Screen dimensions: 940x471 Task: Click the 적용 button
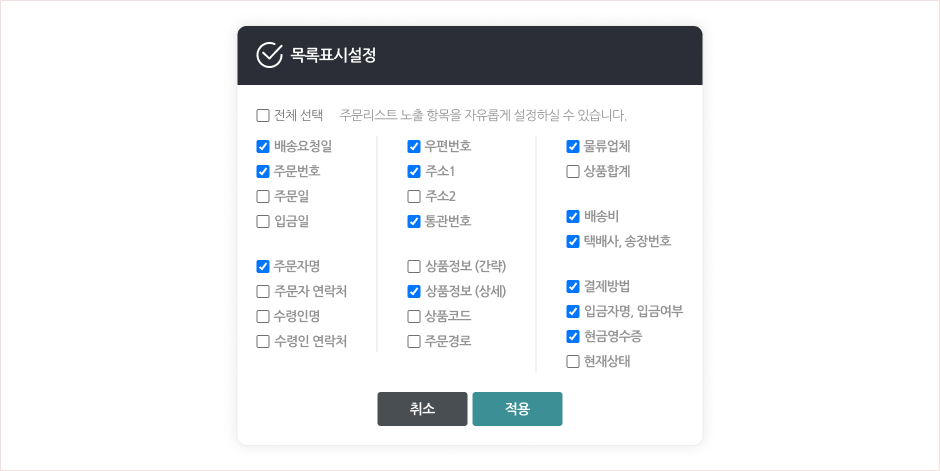pyautogui.click(x=517, y=409)
